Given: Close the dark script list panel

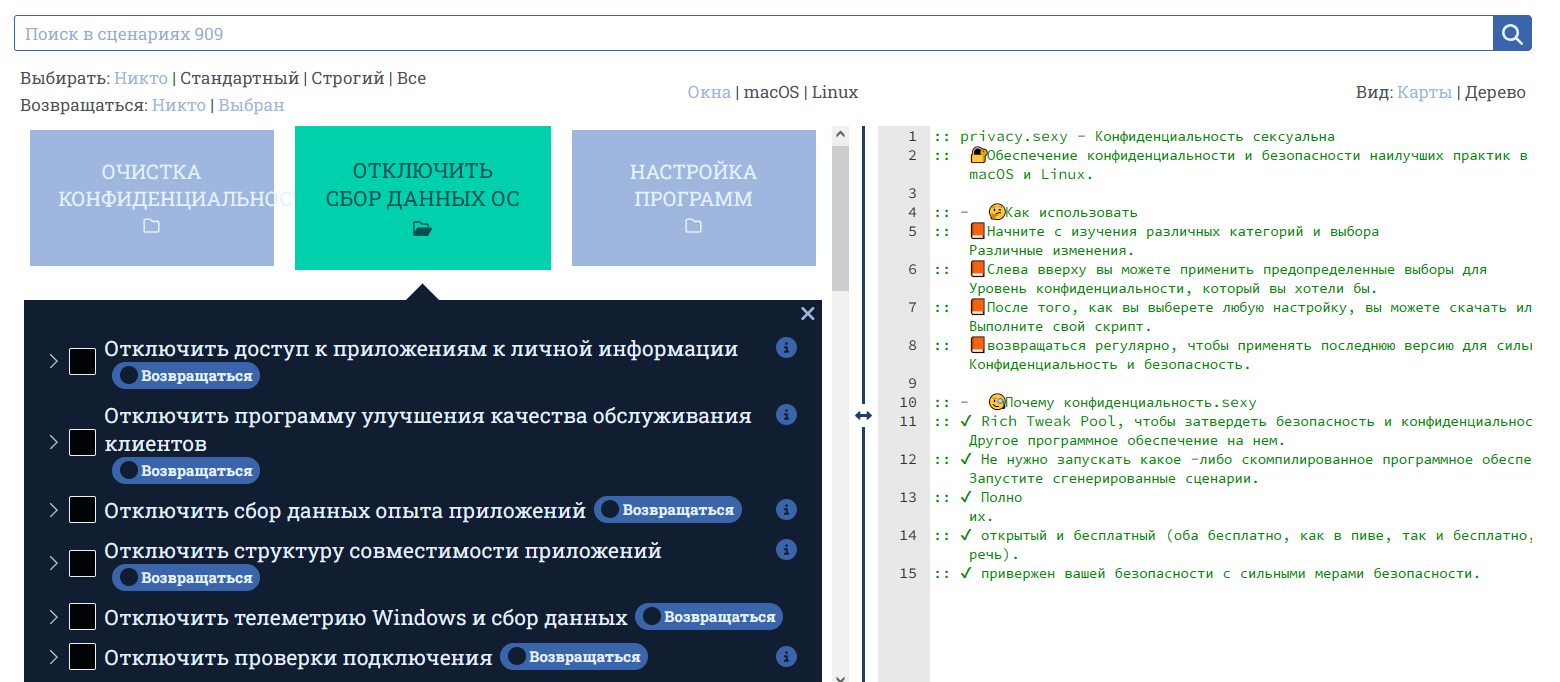Looking at the screenshot, I should [x=808, y=314].
